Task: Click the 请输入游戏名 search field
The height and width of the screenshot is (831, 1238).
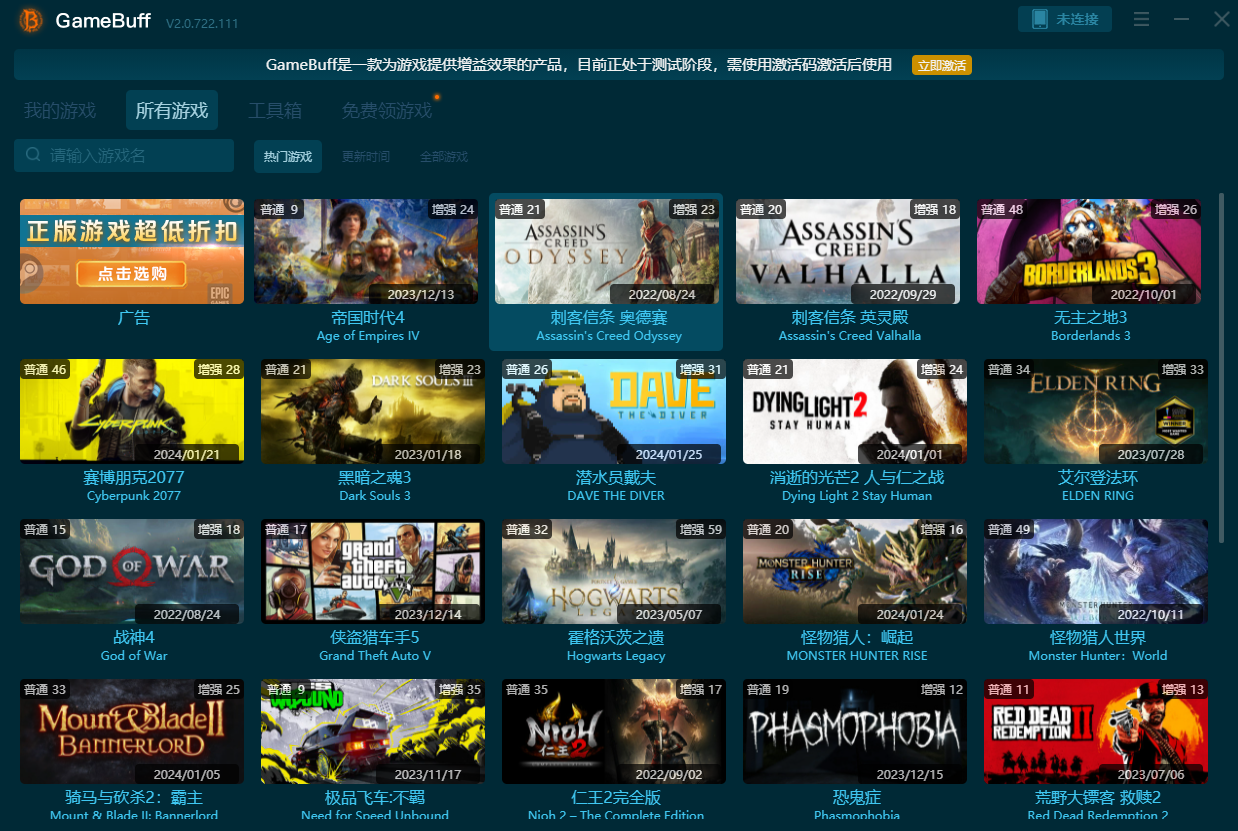Action: coord(124,155)
